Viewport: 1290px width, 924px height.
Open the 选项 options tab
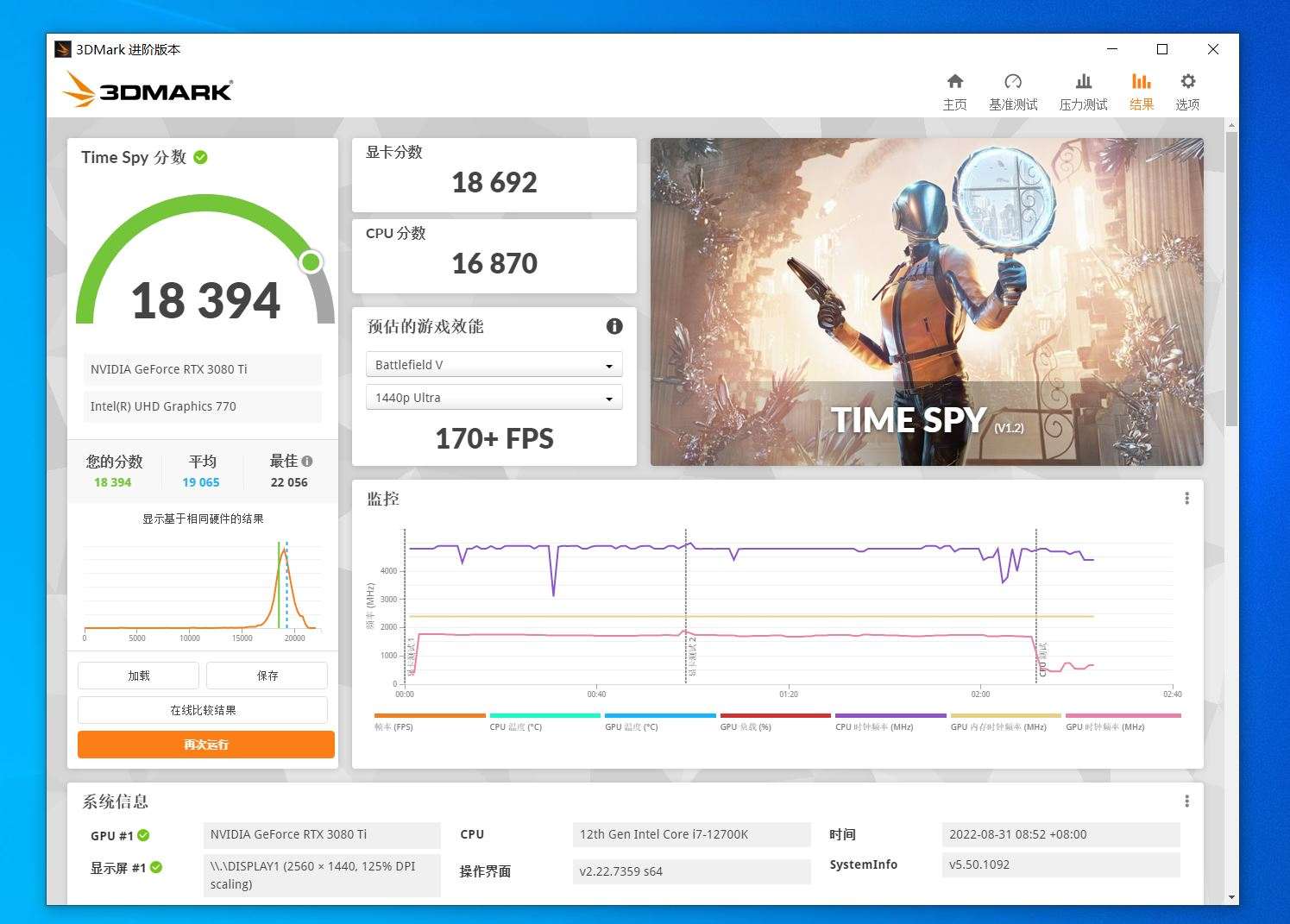[x=1187, y=91]
